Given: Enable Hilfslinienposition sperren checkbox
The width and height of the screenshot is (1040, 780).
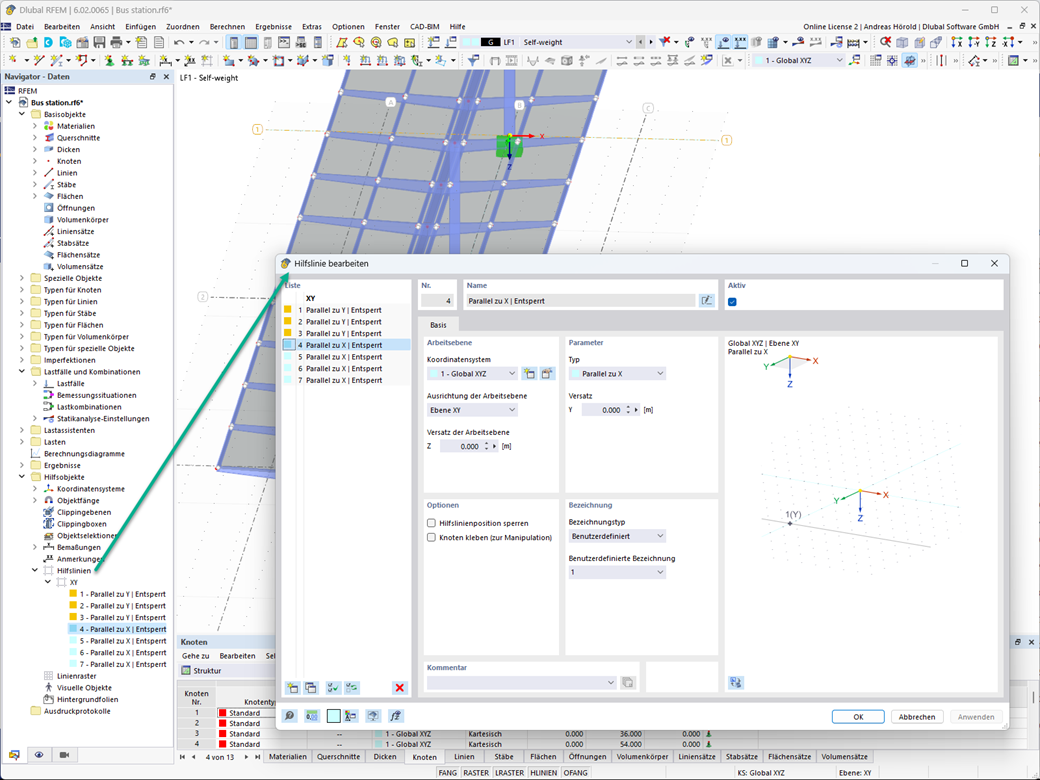Looking at the screenshot, I should [x=431, y=523].
